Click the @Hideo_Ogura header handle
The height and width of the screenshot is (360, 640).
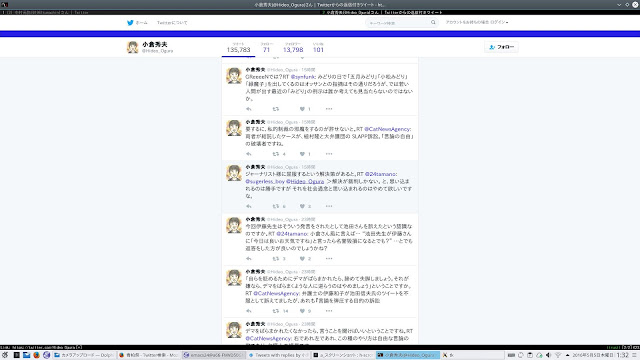coord(158,51)
